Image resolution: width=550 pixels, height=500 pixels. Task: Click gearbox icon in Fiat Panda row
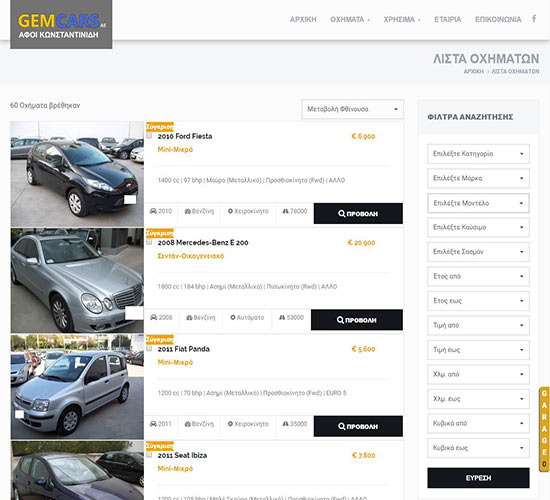(x=230, y=424)
